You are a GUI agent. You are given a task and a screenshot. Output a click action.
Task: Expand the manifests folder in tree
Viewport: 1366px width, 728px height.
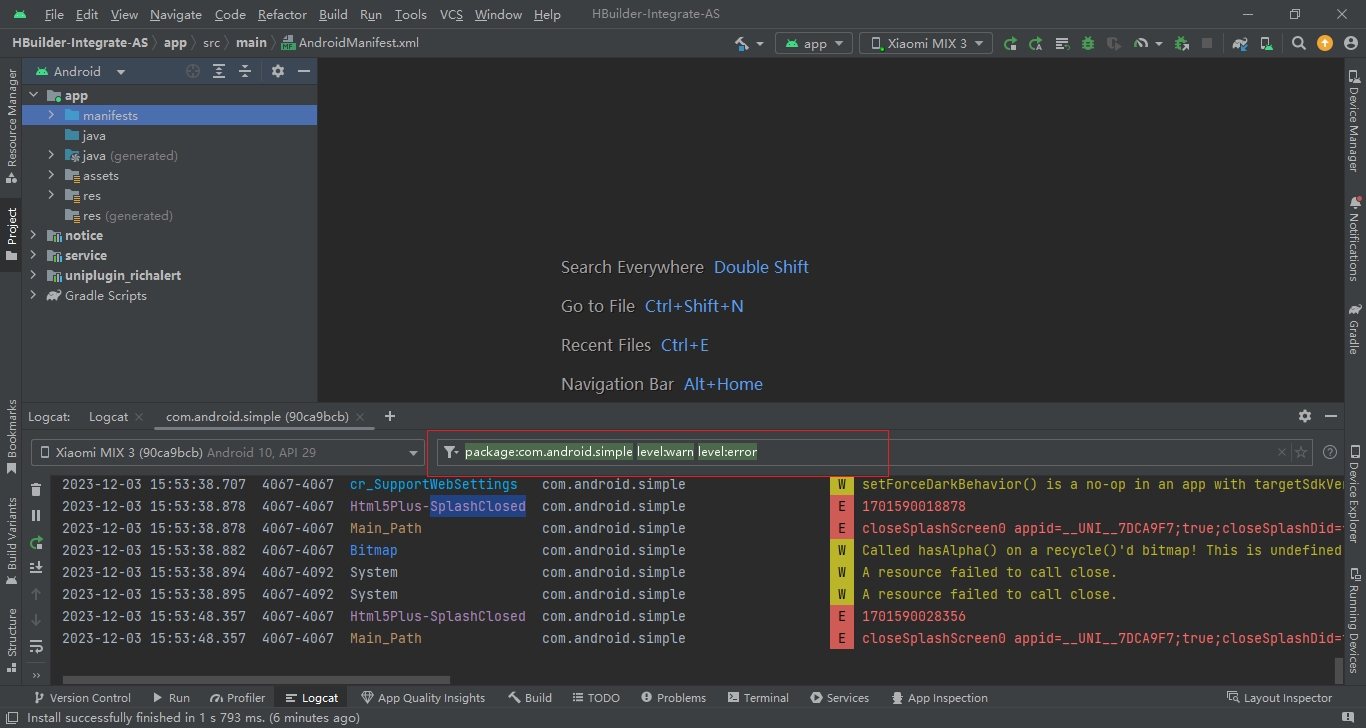click(51, 115)
